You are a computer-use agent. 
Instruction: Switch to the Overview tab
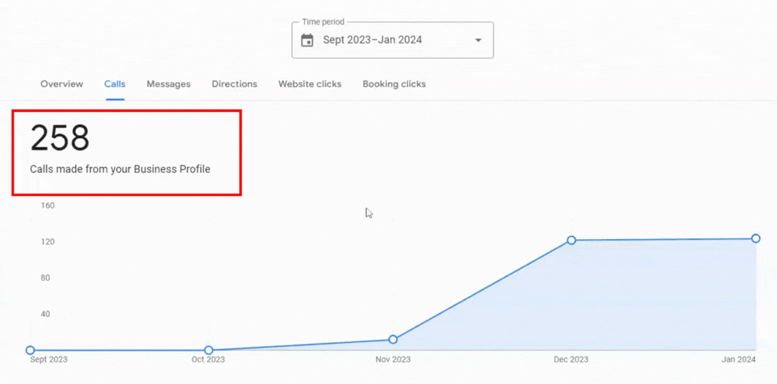(x=62, y=84)
